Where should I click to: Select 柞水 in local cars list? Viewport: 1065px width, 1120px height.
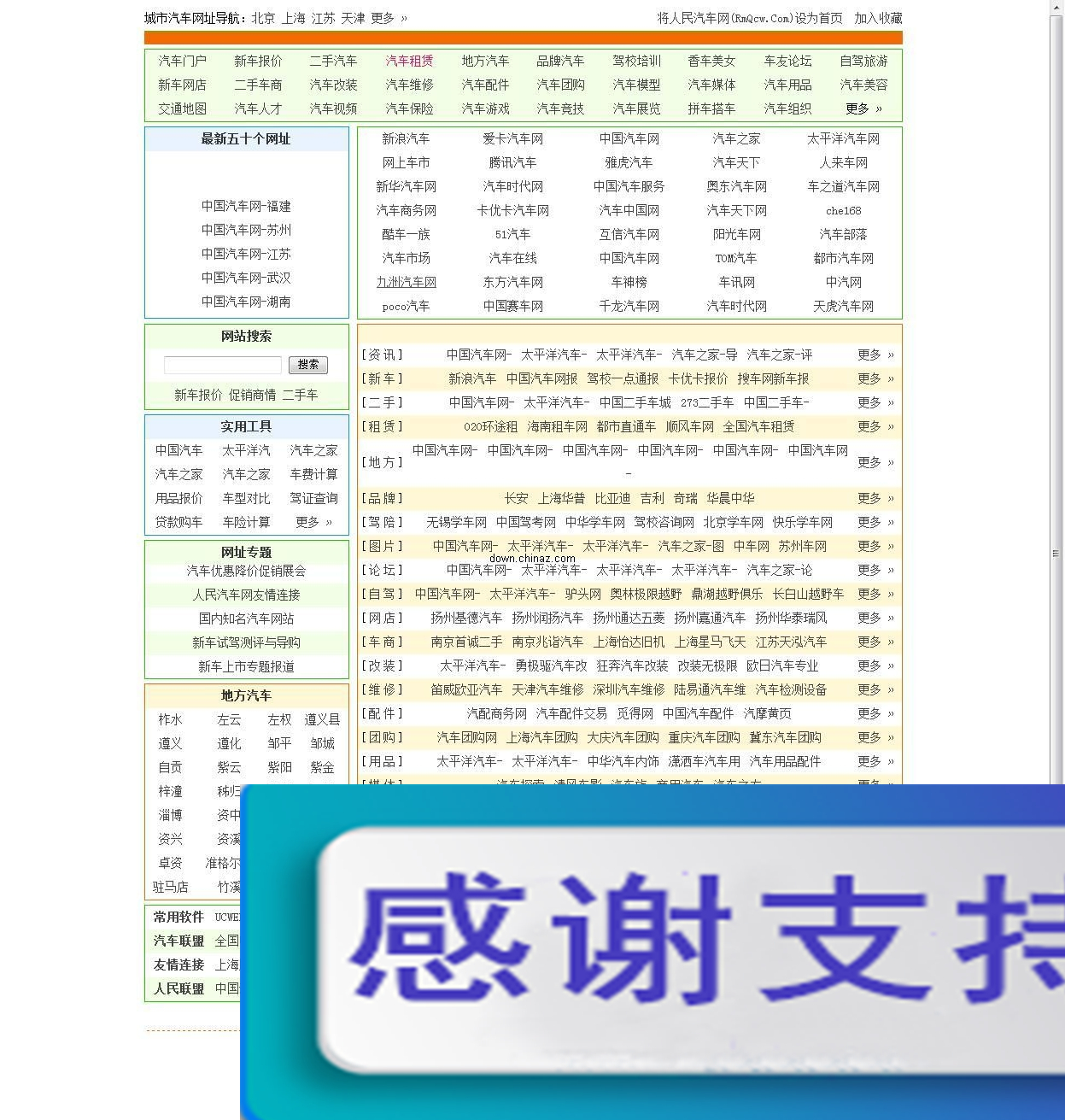170,719
